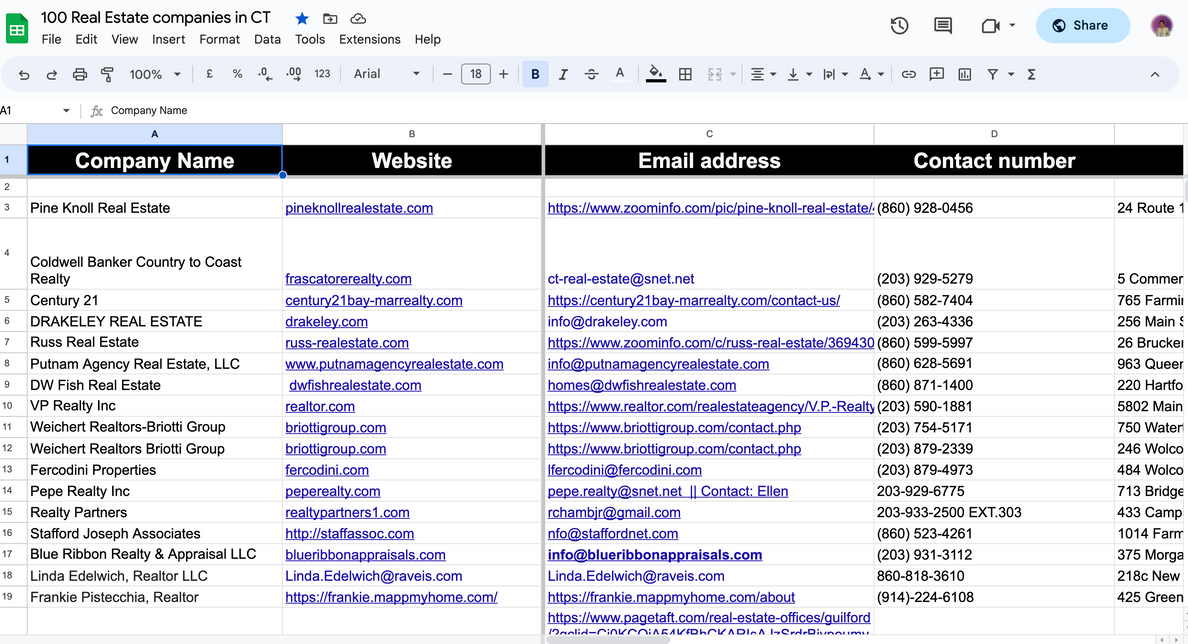Collapse the menus with the caret icon
The height and width of the screenshot is (644, 1188).
tap(1155, 74)
